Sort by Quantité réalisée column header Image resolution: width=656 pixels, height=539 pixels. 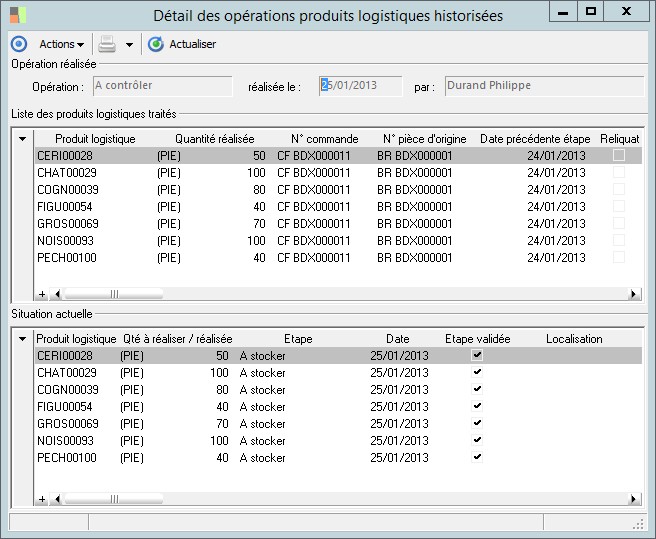point(214,138)
